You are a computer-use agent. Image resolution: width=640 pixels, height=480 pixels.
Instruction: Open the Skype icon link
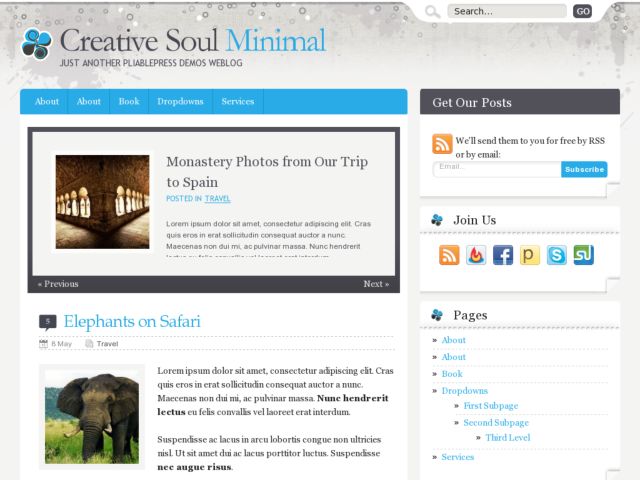557,255
